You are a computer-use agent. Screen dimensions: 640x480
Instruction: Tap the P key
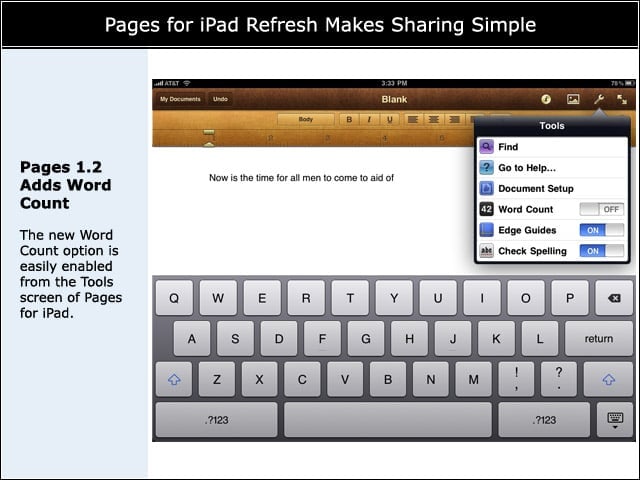pos(570,298)
